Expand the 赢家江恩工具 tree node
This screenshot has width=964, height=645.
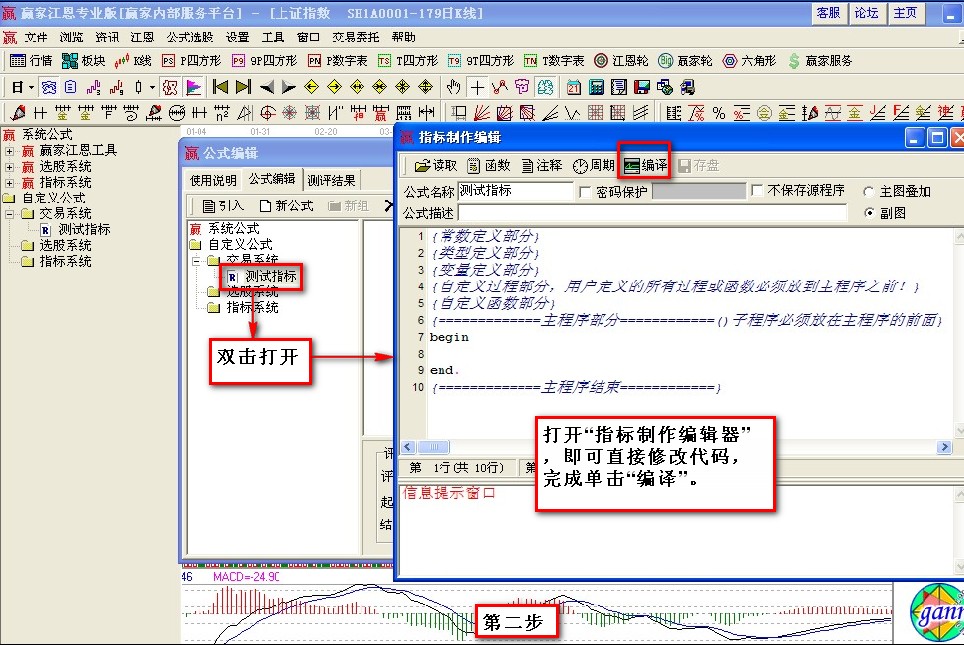10,151
